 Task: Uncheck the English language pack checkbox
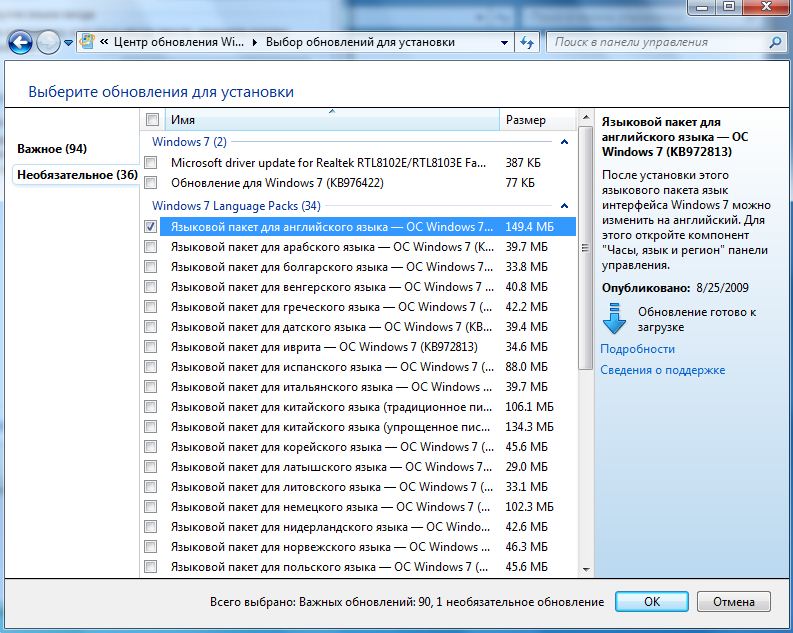coord(151,227)
